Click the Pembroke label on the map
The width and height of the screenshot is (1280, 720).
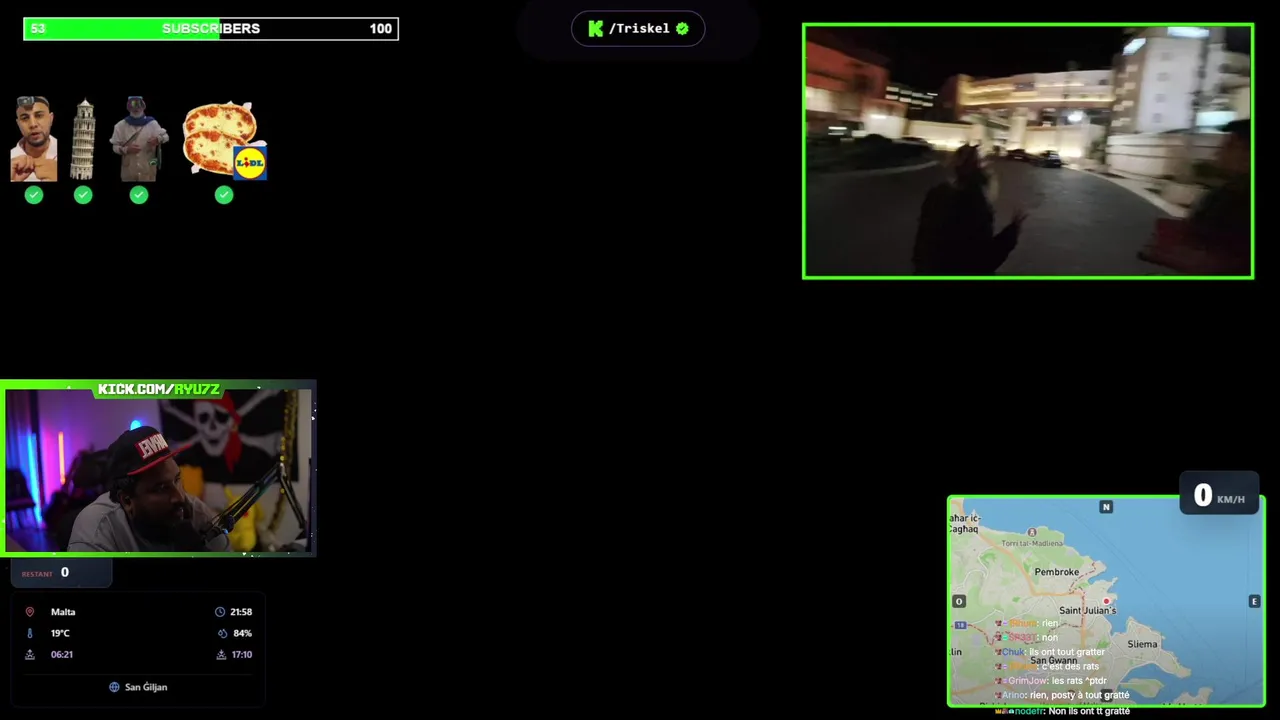1057,572
